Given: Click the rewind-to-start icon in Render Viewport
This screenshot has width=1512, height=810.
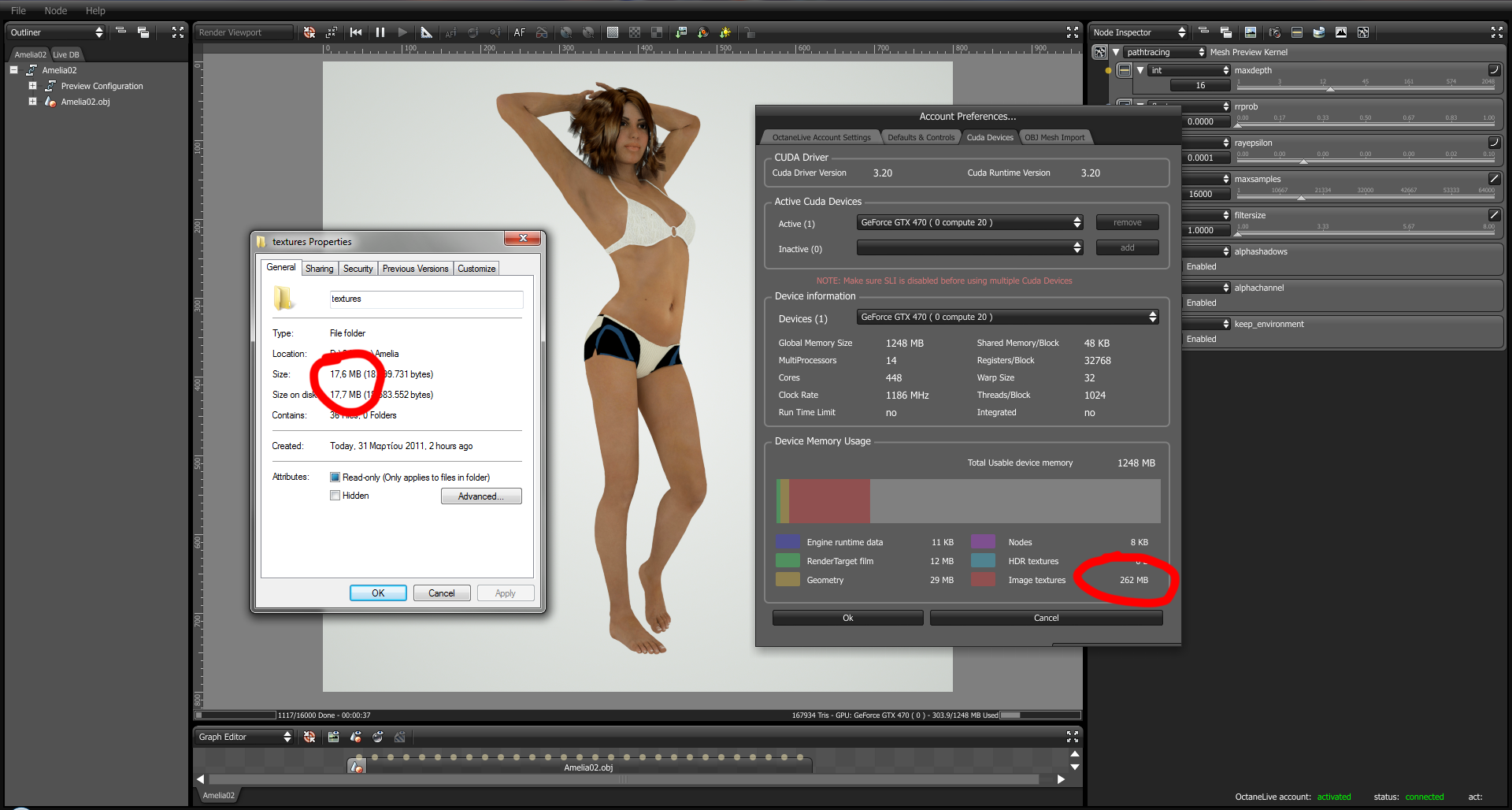Looking at the screenshot, I should [x=356, y=32].
